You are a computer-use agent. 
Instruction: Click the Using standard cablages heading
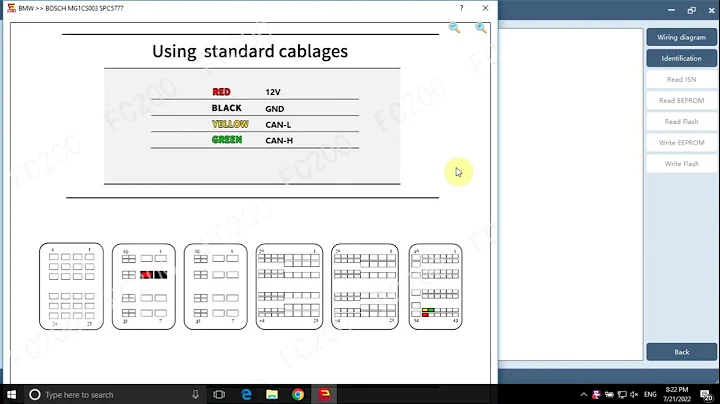[x=250, y=51]
